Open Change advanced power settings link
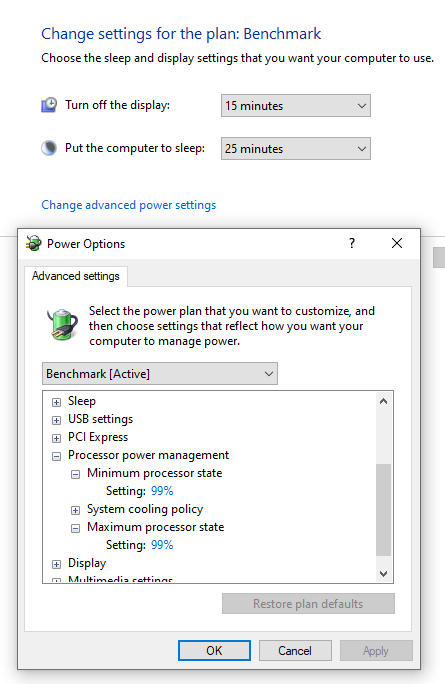The width and height of the screenshot is (445, 684). [129, 205]
